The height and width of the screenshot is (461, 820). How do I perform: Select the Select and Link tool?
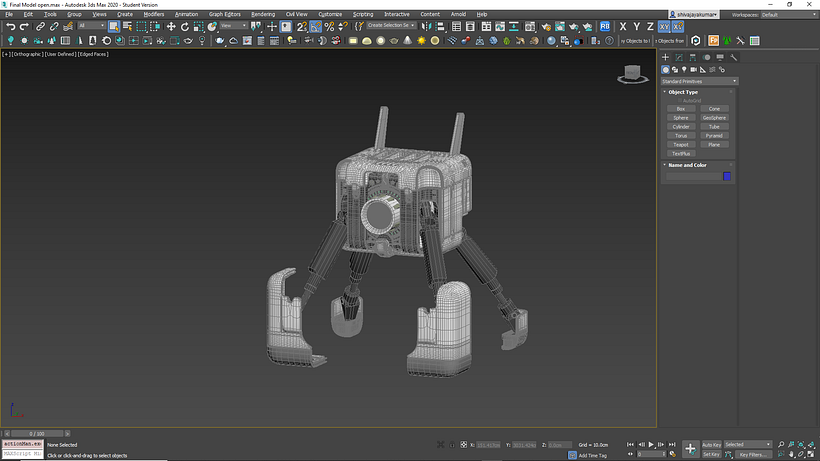tap(40, 26)
